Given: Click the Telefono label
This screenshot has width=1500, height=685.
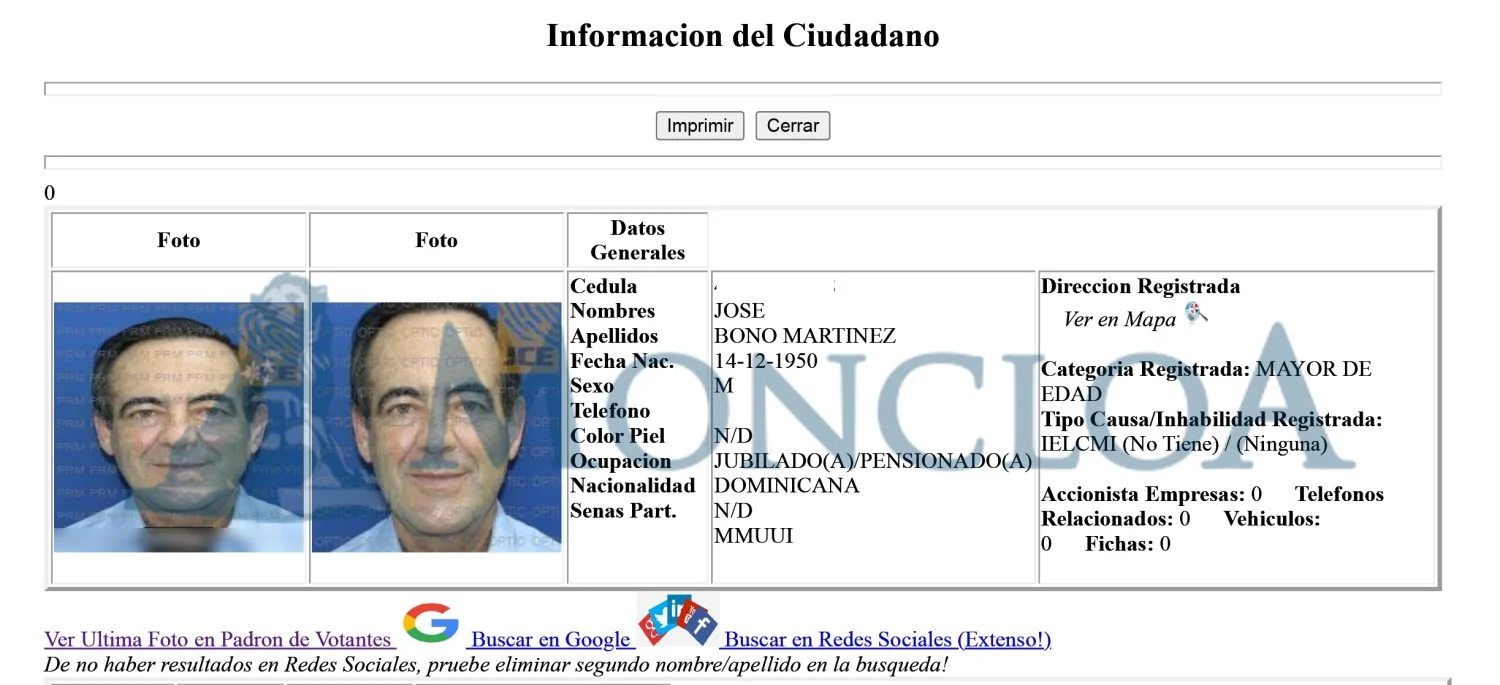Looking at the screenshot, I should tap(610, 411).
